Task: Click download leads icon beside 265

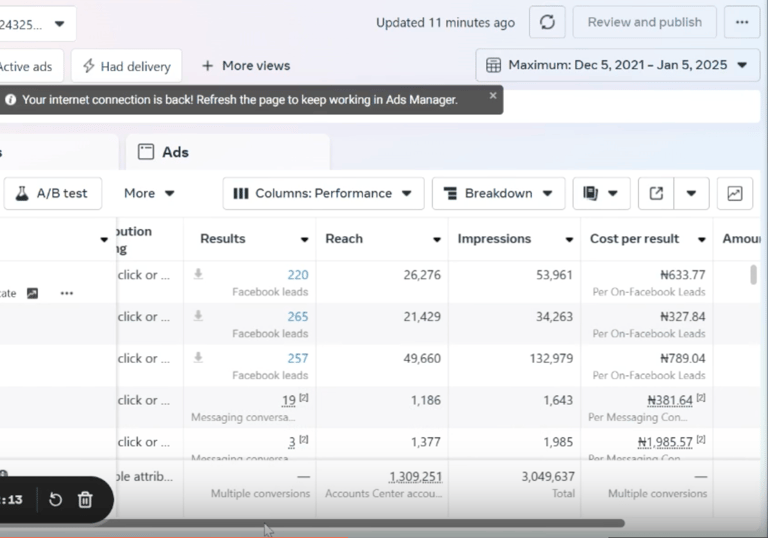Action: click(x=198, y=316)
